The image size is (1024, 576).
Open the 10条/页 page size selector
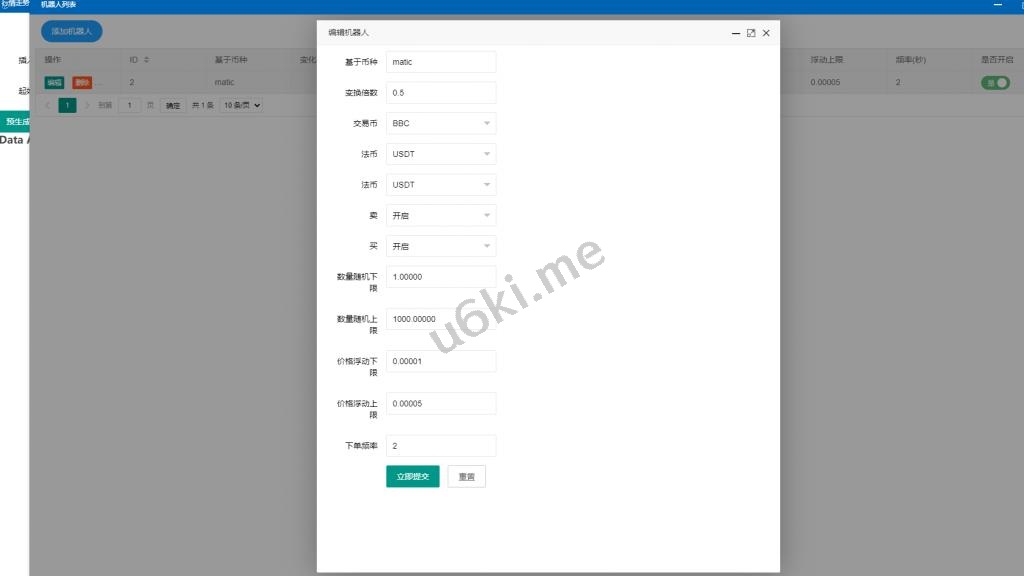click(x=242, y=105)
